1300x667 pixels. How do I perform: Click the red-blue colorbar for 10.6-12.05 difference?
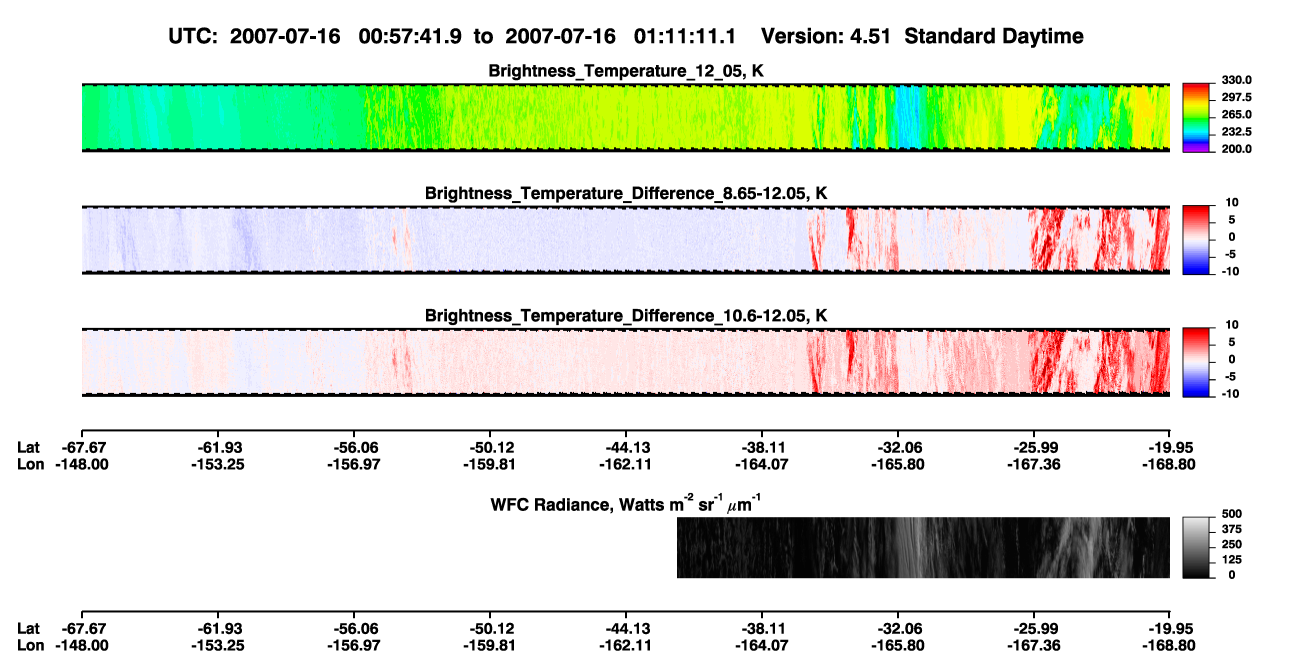[1197, 362]
